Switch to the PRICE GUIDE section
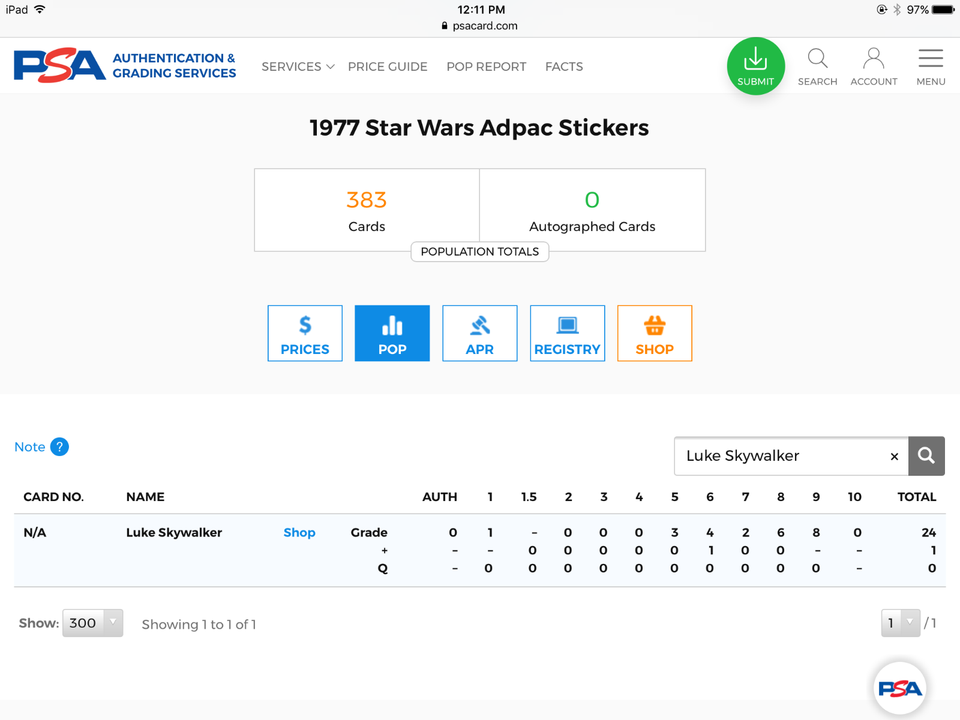 pyautogui.click(x=388, y=66)
